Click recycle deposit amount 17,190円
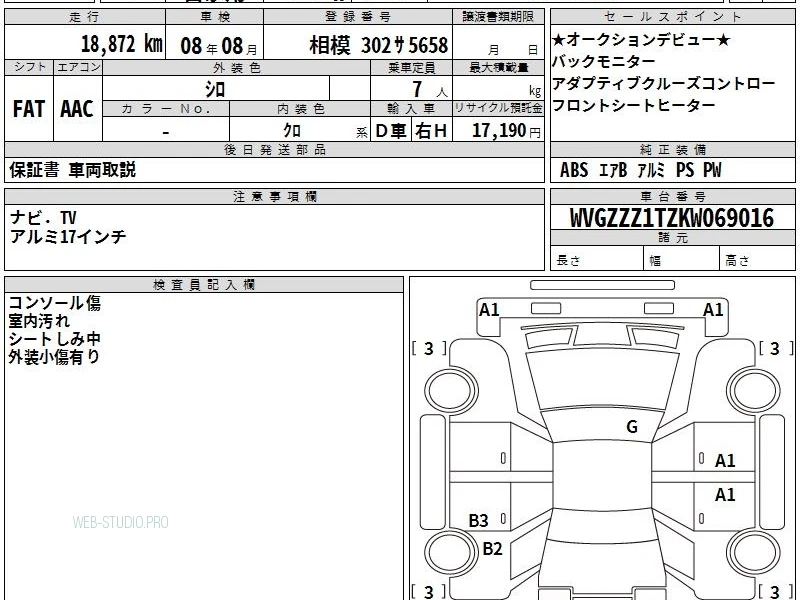800x600 pixels. click(x=506, y=131)
